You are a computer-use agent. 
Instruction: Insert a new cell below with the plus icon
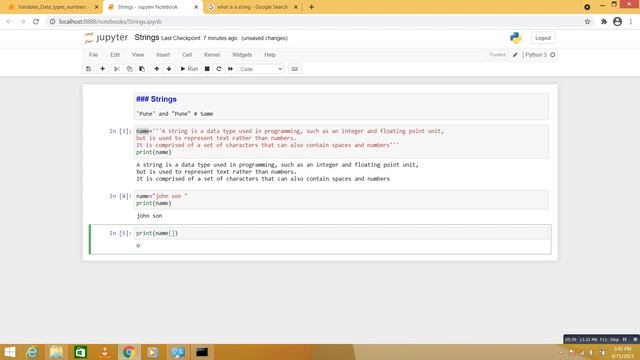point(102,69)
